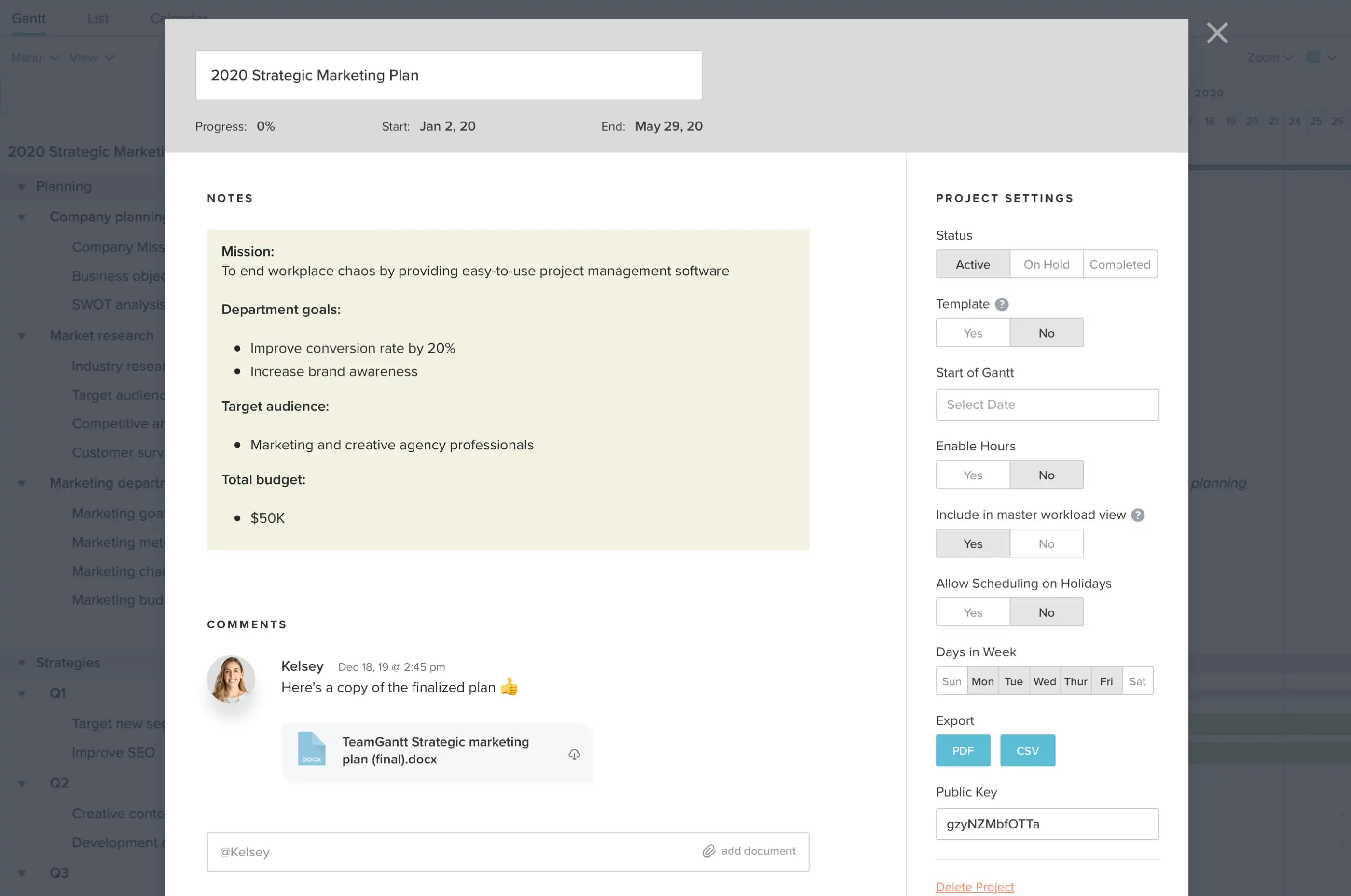The image size is (1351, 896).
Task: Toggle Fri in Days in Week
Action: coord(1106,681)
